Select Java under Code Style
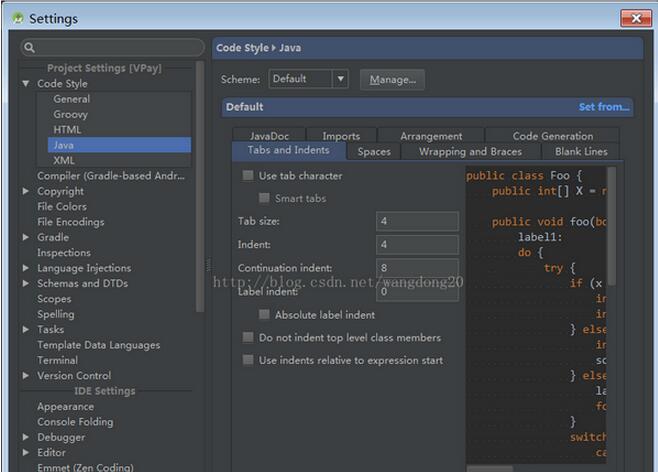 119,145
